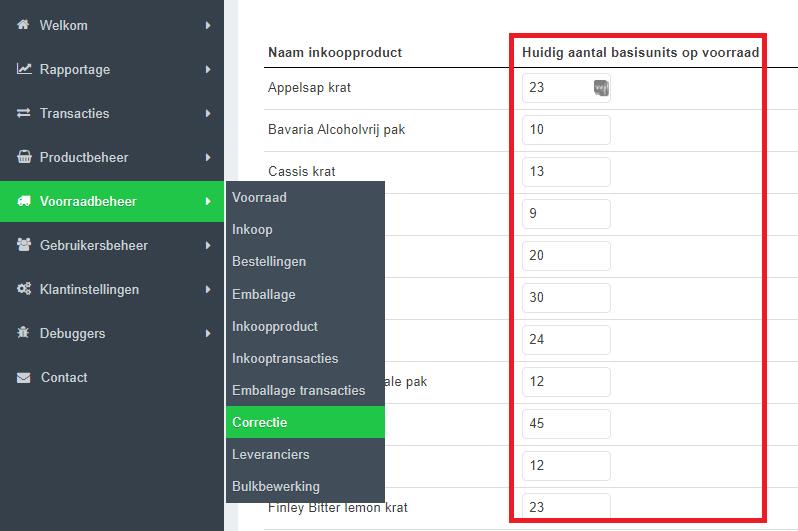The height and width of the screenshot is (531, 798).
Task: Select Inkooptransacties from the submenu
Action: 285,358
